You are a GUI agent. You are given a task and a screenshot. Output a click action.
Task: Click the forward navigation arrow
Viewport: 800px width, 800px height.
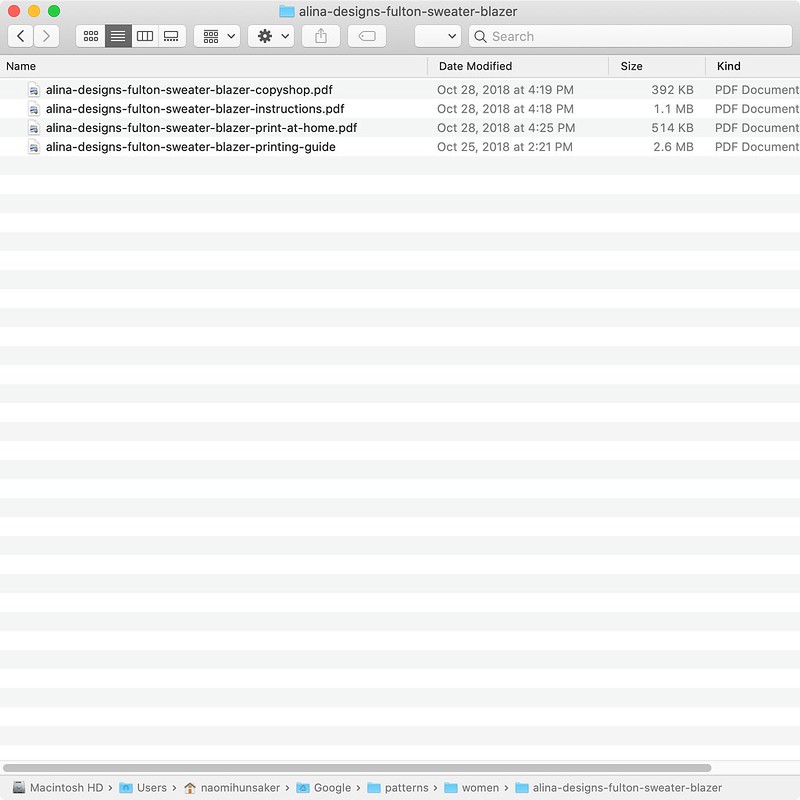click(x=46, y=36)
